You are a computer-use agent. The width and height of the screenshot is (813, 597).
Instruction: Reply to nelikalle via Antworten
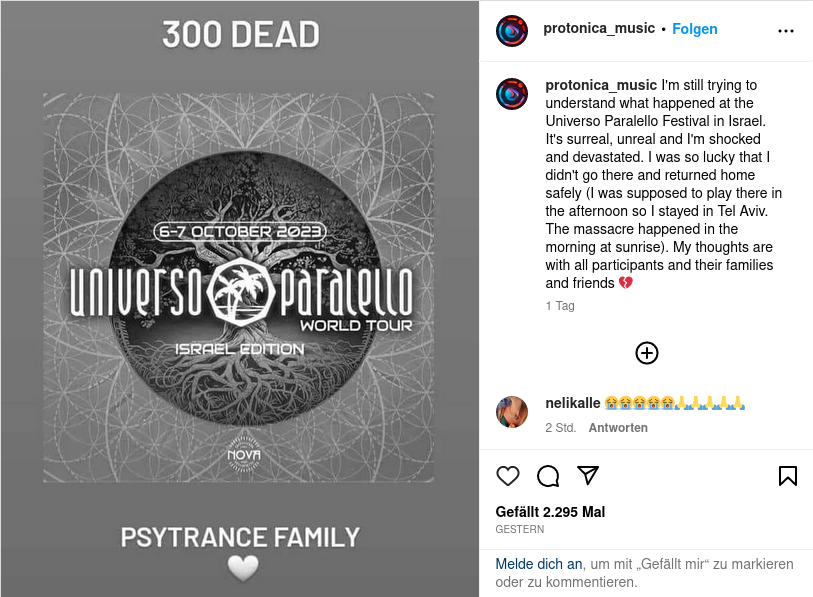pyautogui.click(x=618, y=428)
